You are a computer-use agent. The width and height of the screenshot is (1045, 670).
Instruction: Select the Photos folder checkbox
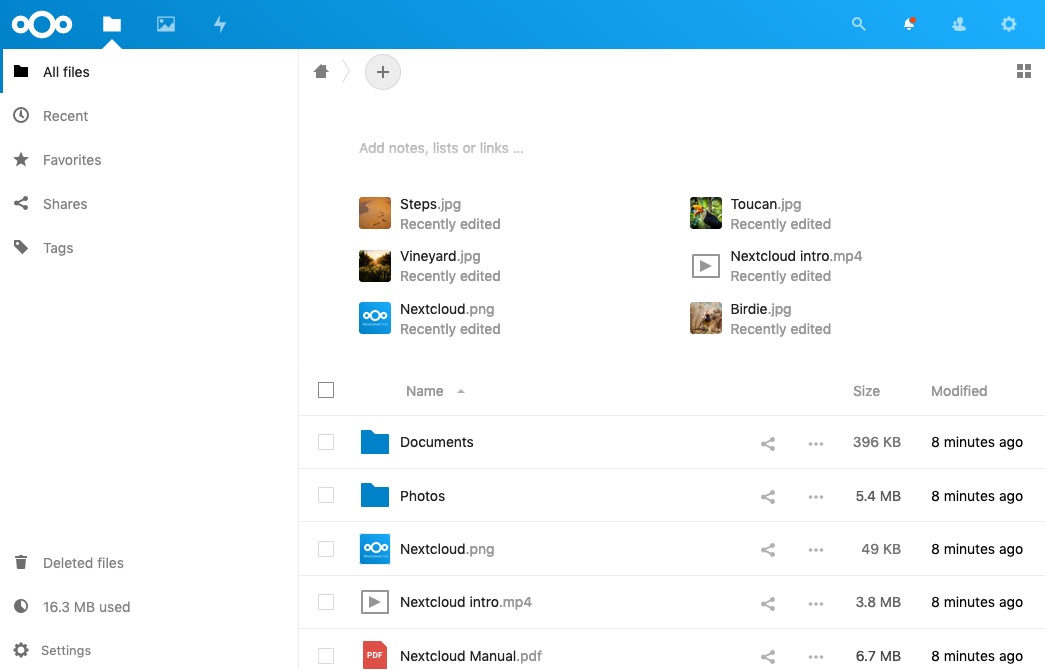326,496
